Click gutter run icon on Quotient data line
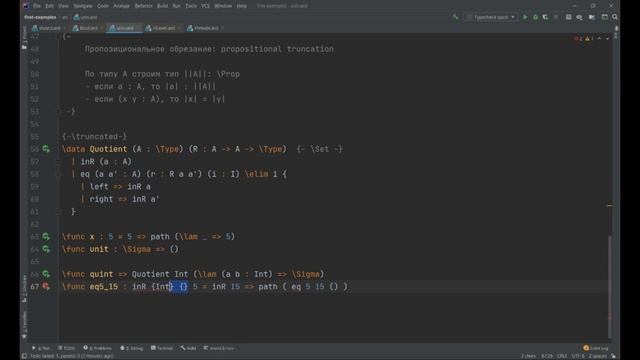Viewport: 640px width, 360px height. [x=46, y=149]
